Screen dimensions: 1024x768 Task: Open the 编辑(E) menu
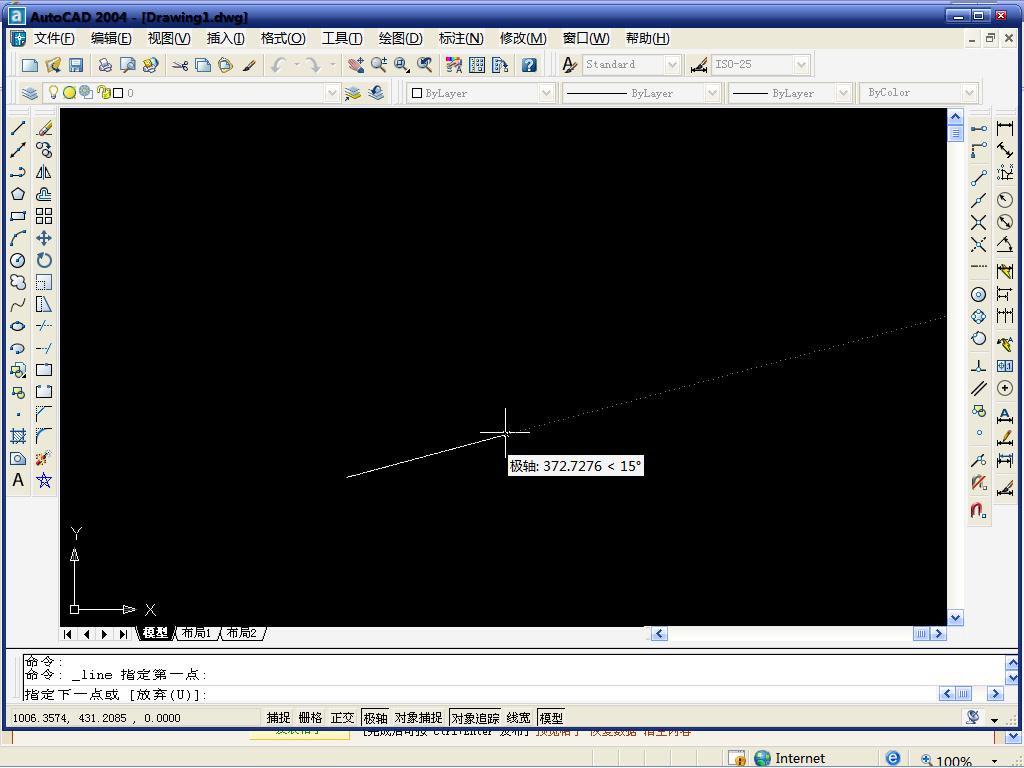pos(111,39)
